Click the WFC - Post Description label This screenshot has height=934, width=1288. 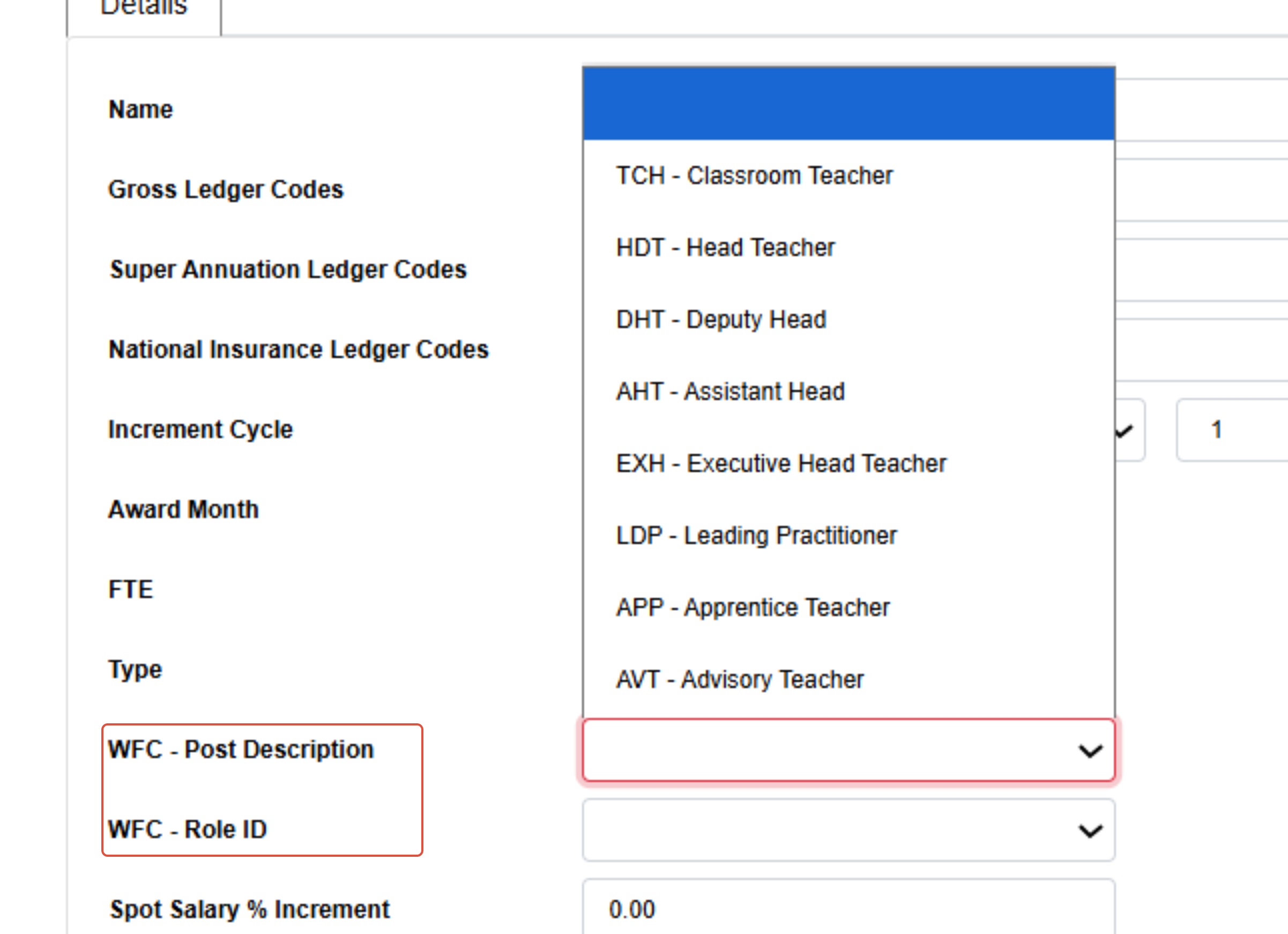click(241, 750)
